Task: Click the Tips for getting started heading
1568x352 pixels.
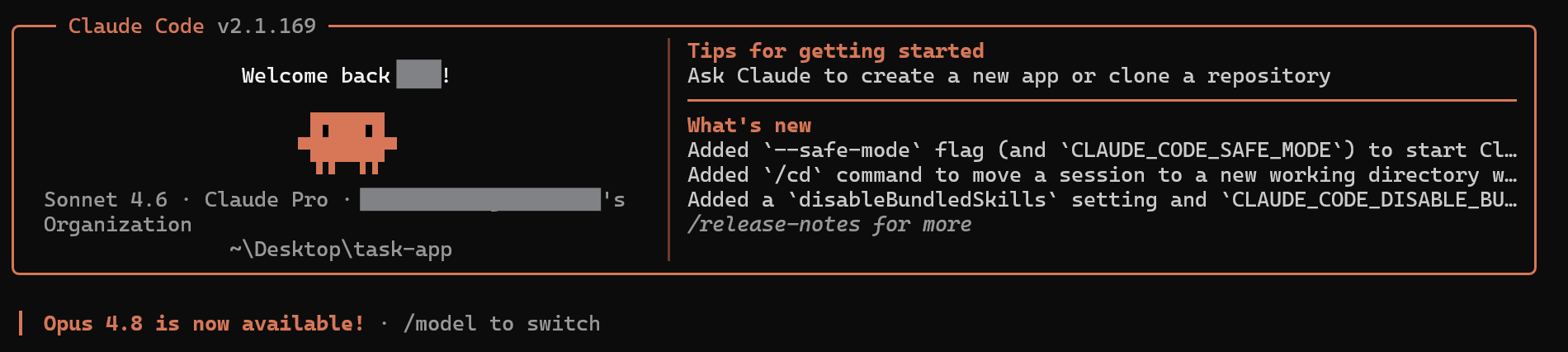Action: [836, 51]
